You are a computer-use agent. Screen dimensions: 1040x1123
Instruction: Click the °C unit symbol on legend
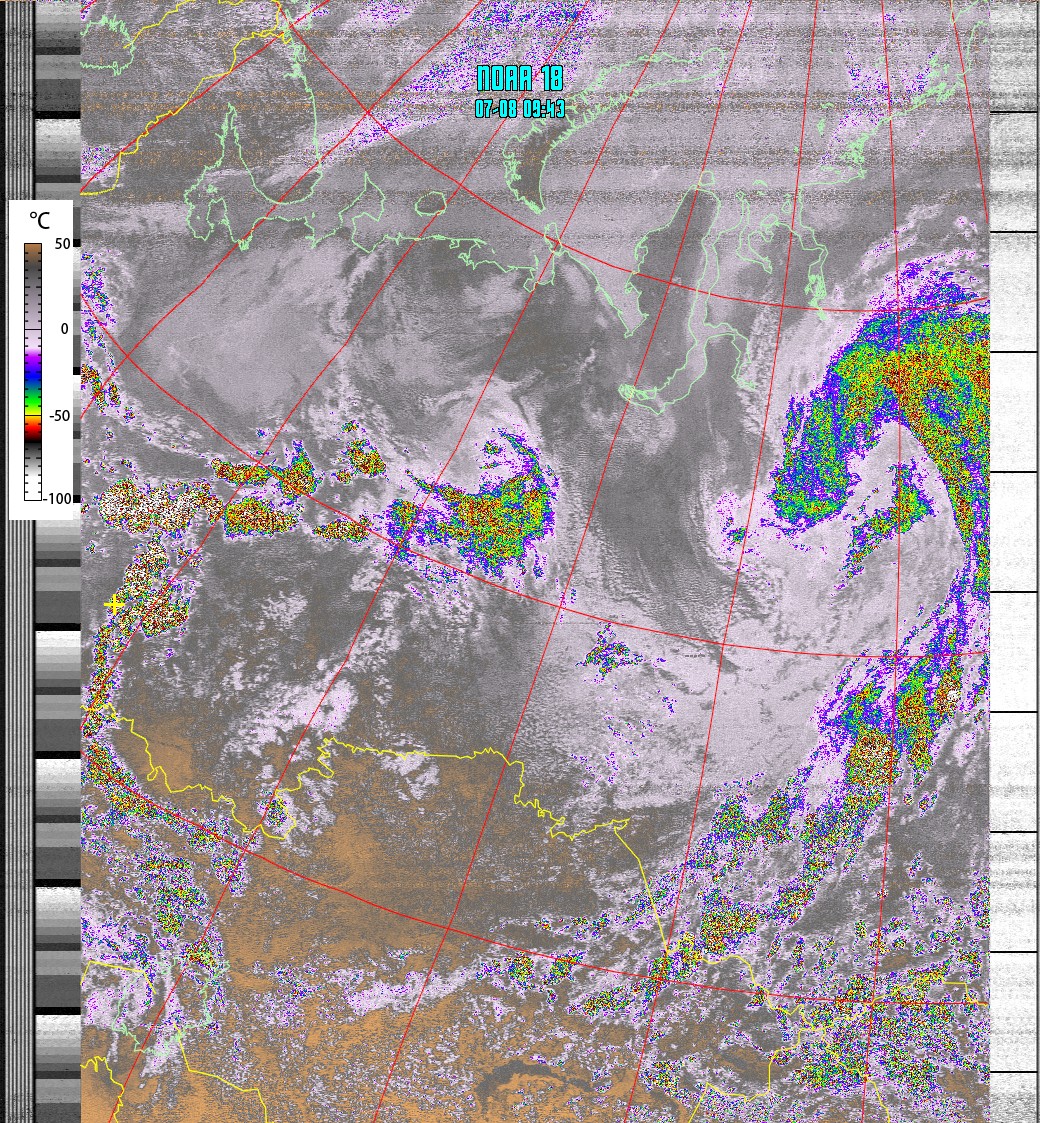(39, 220)
